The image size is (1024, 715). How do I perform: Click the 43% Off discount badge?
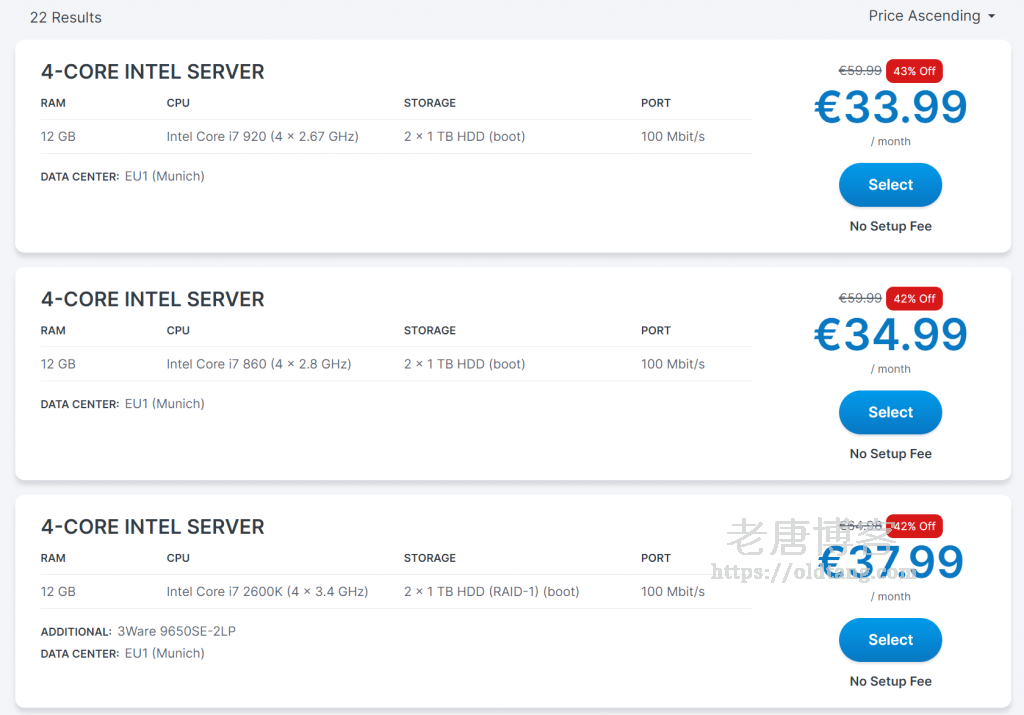click(x=914, y=71)
